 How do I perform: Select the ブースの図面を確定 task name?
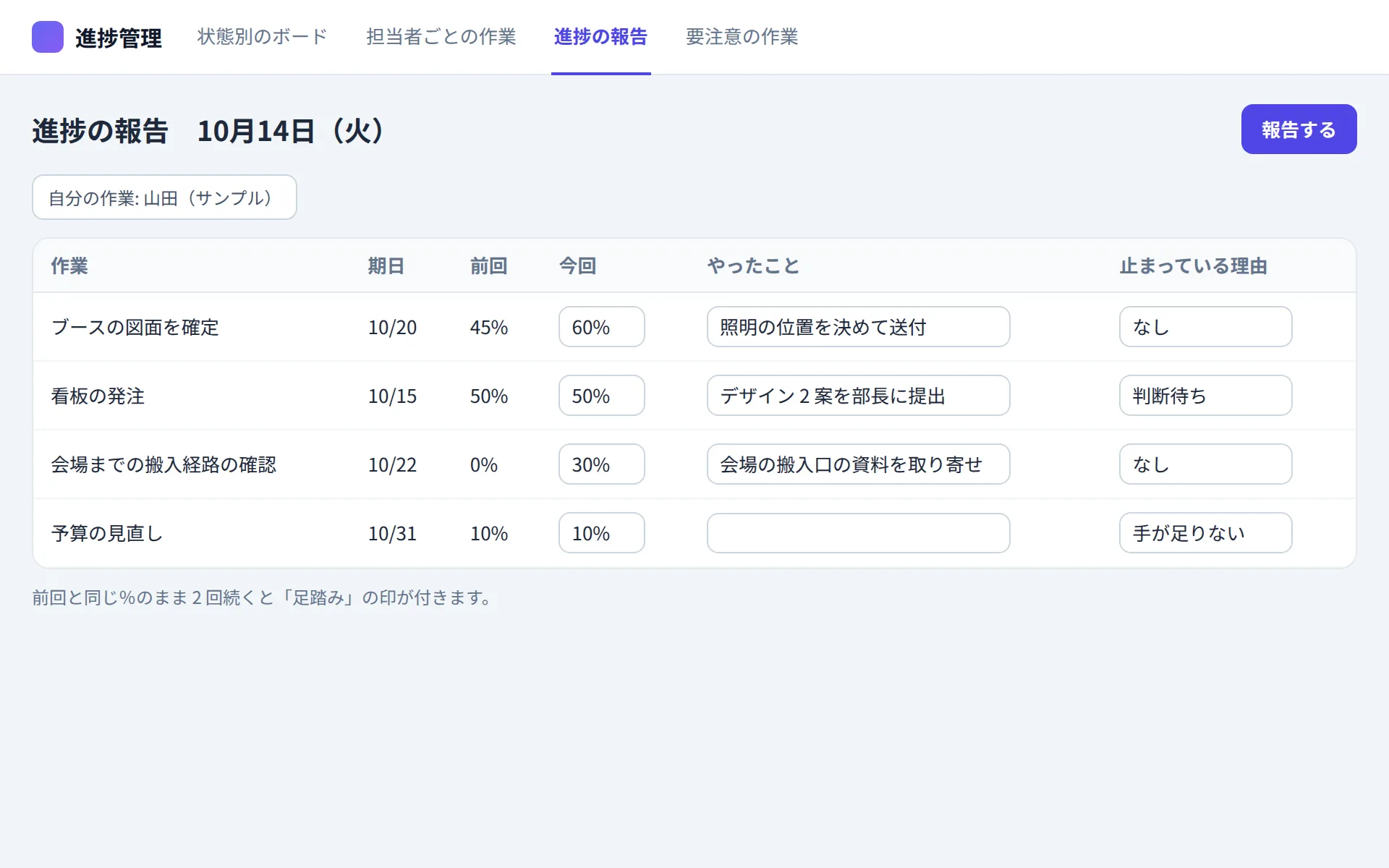tap(135, 328)
